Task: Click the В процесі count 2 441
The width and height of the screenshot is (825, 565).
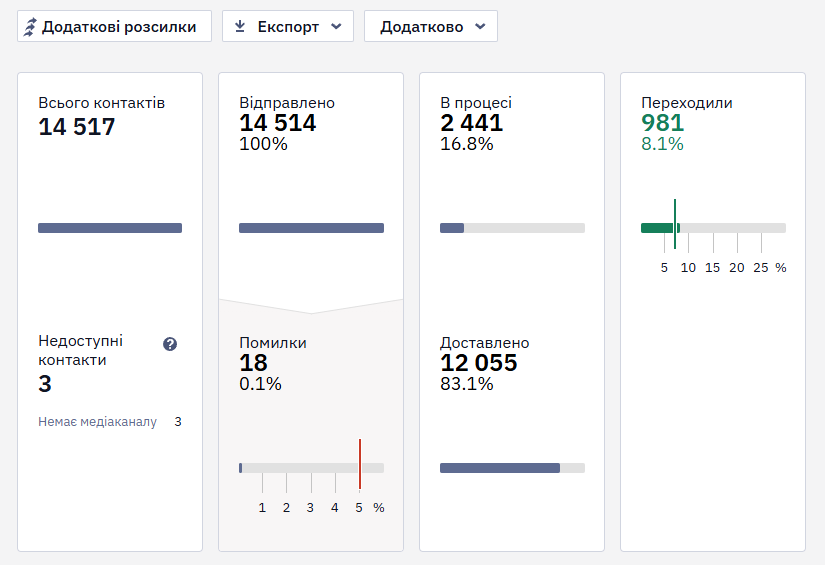Action: [x=471, y=123]
